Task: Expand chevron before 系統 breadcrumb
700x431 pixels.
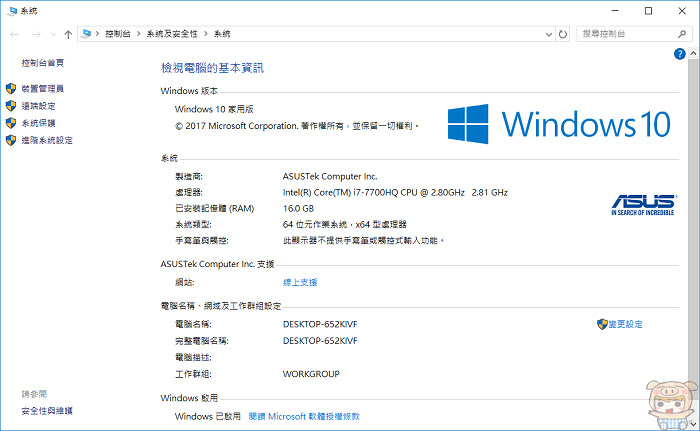Action: 206,34
